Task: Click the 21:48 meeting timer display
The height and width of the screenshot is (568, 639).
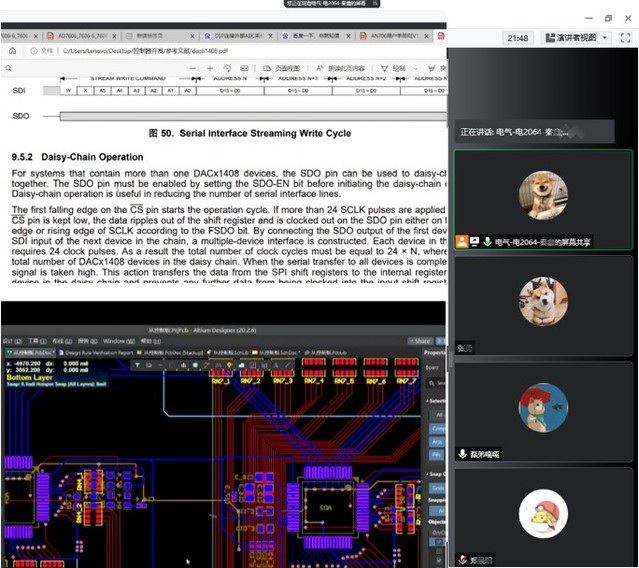Action: 518,38
